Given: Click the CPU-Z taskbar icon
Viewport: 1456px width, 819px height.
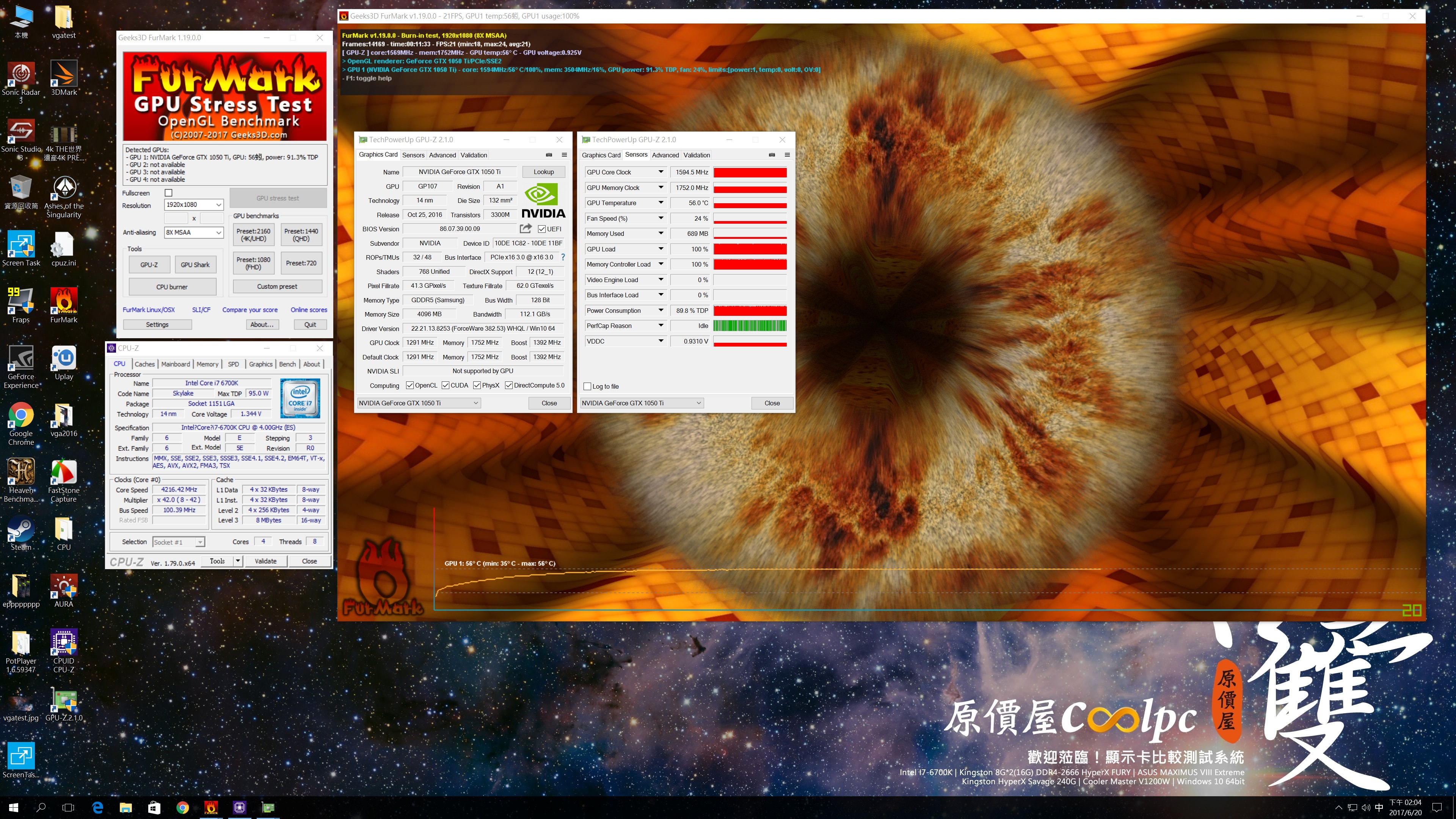Looking at the screenshot, I should click(240, 807).
